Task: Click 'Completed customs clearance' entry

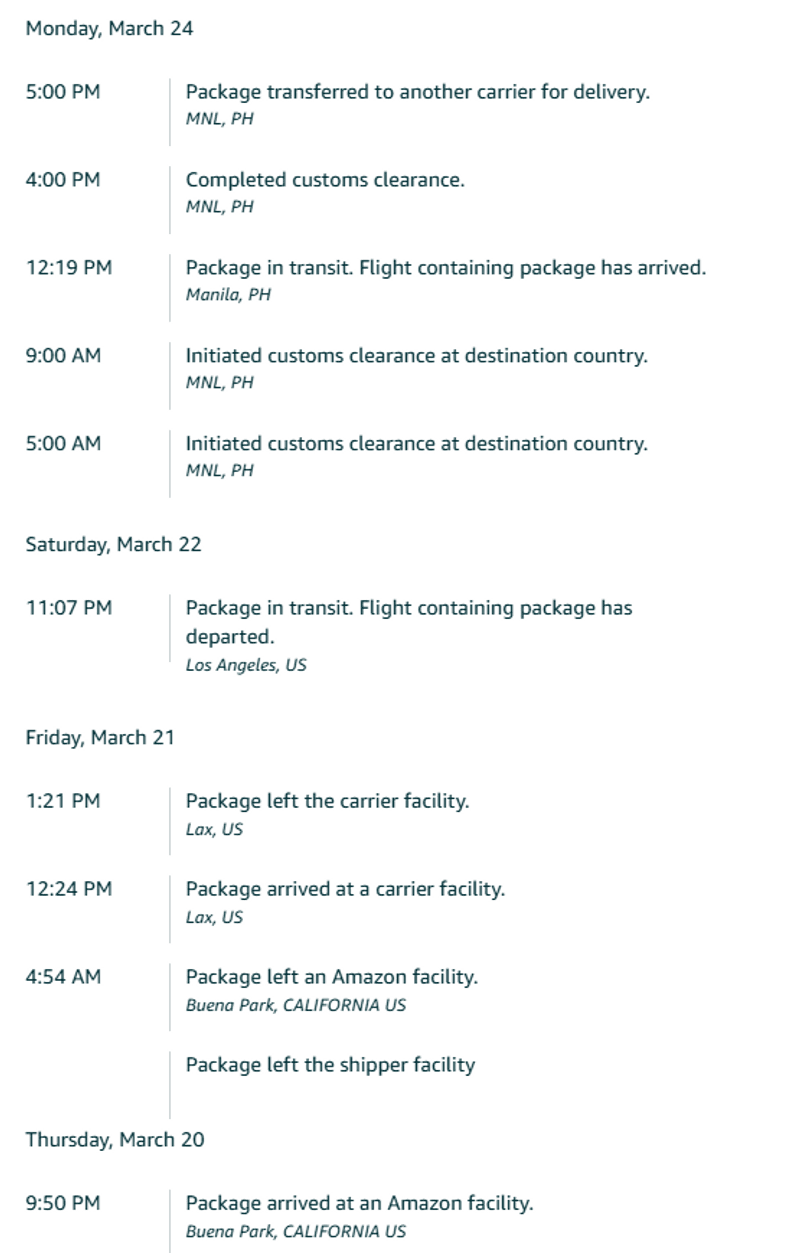Action: (x=325, y=180)
